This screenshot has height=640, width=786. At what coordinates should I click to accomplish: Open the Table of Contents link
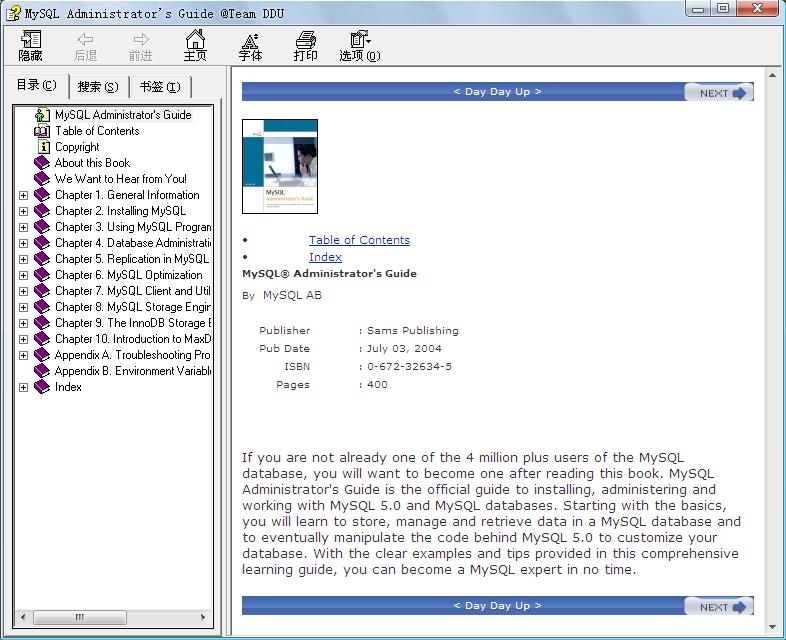(x=359, y=240)
